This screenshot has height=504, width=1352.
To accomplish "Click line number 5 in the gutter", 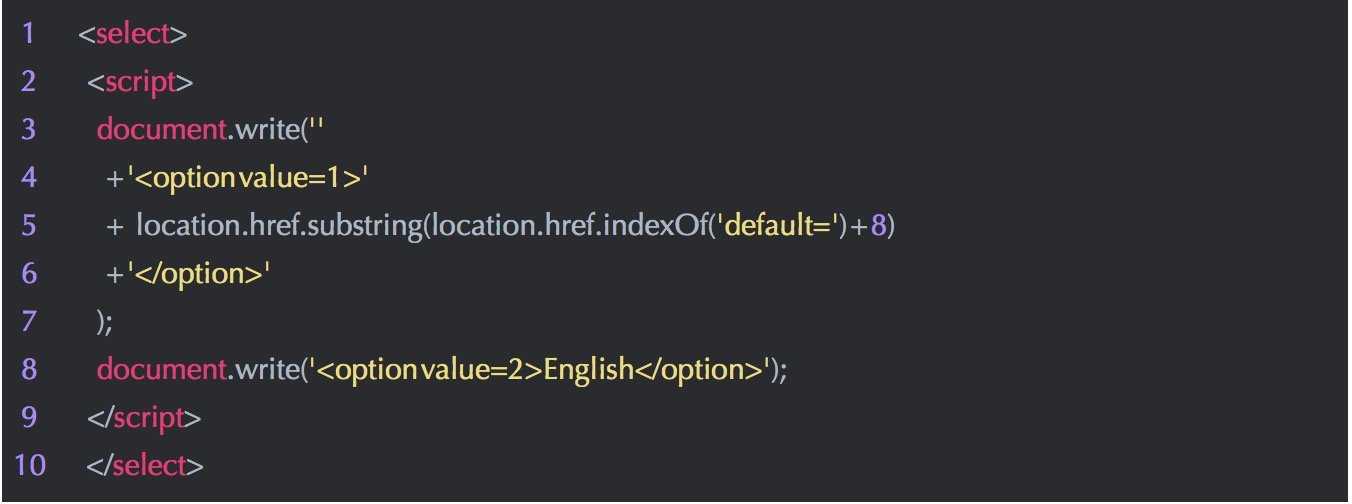I will (x=28, y=226).
